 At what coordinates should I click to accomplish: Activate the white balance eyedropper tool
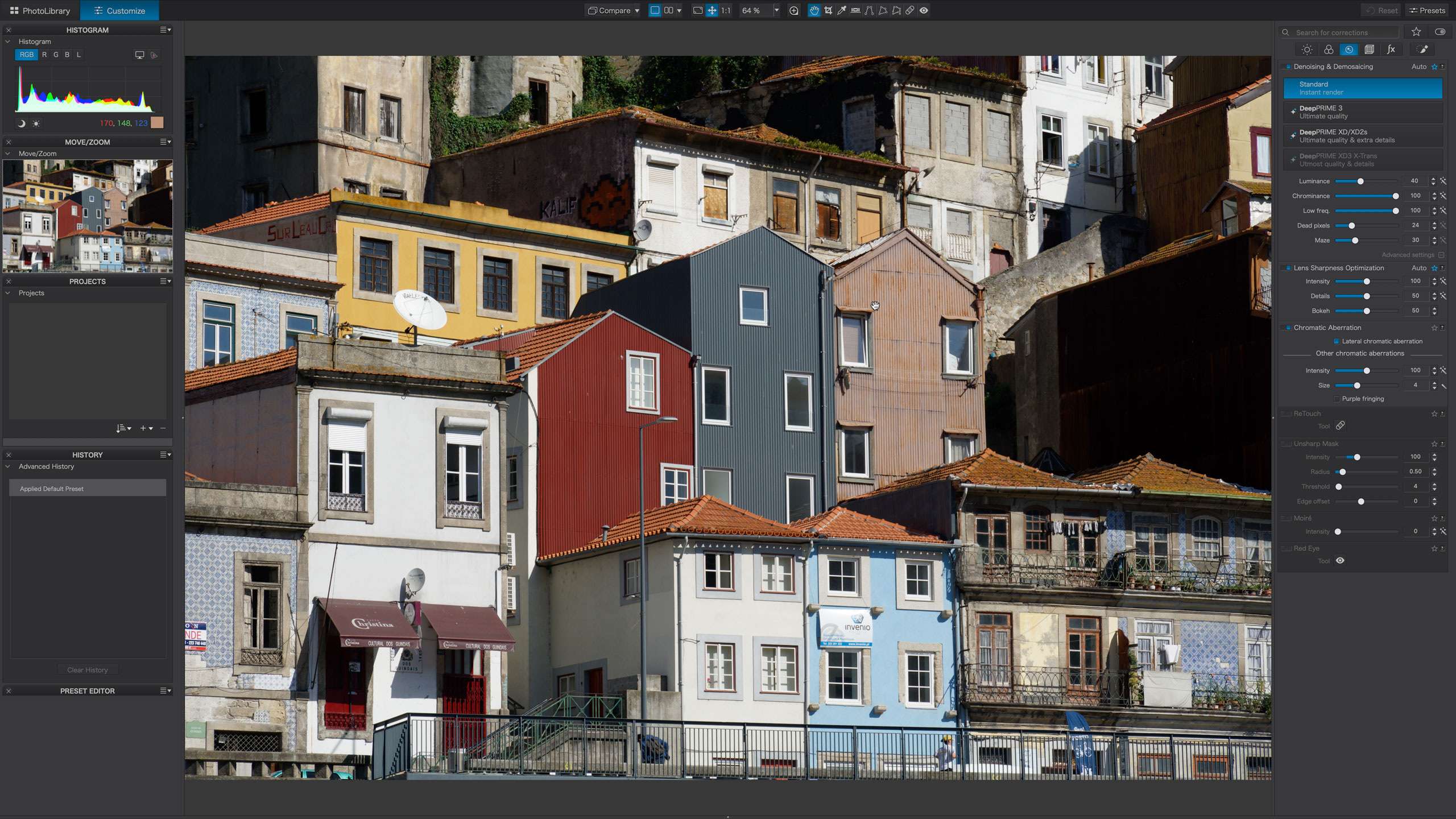[x=842, y=10]
